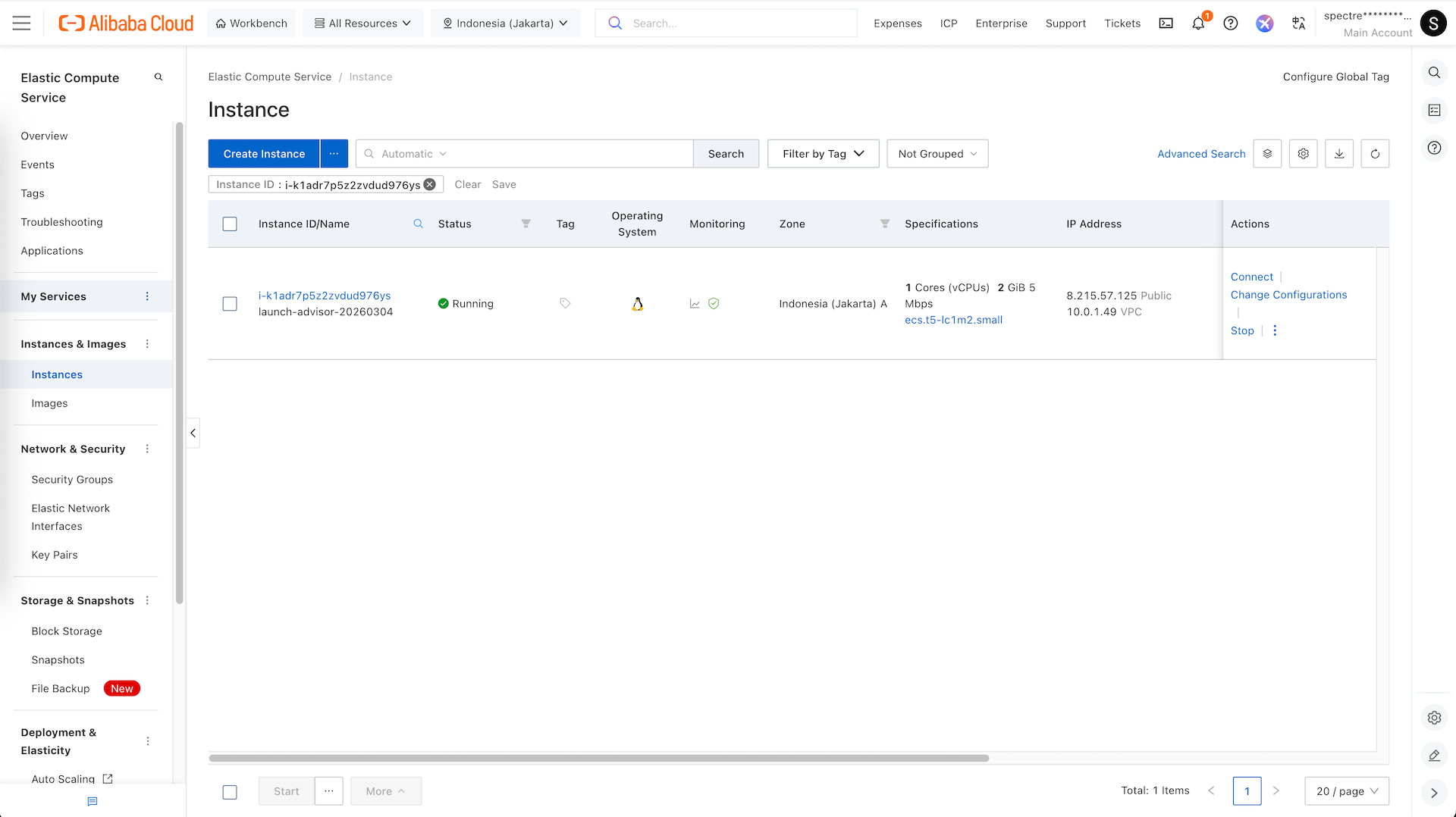The height and width of the screenshot is (817, 1456).
Task: Open the Cloud Shell terminal icon
Action: click(1166, 23)
